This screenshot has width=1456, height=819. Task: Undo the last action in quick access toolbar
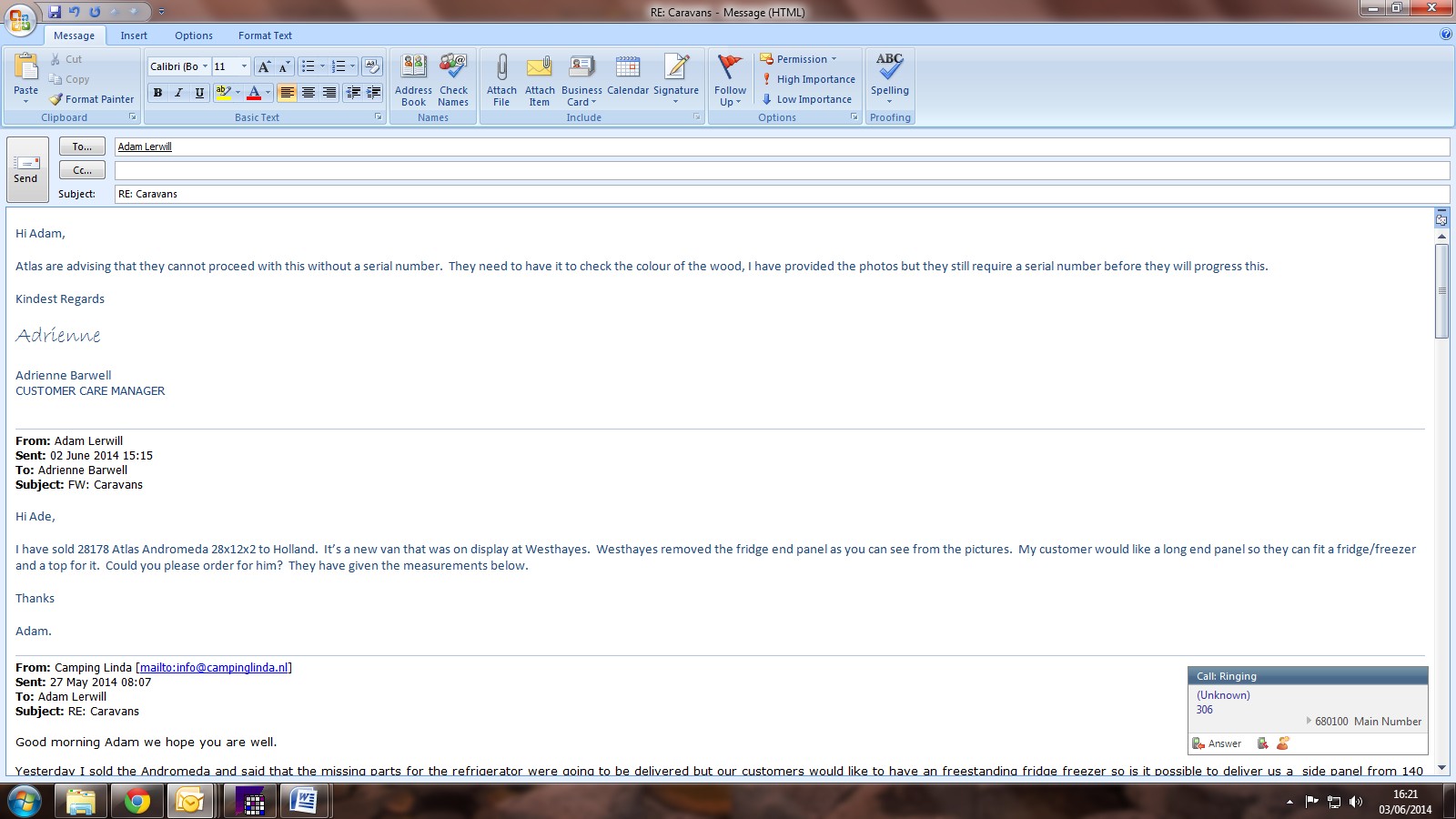coord(75,12)
